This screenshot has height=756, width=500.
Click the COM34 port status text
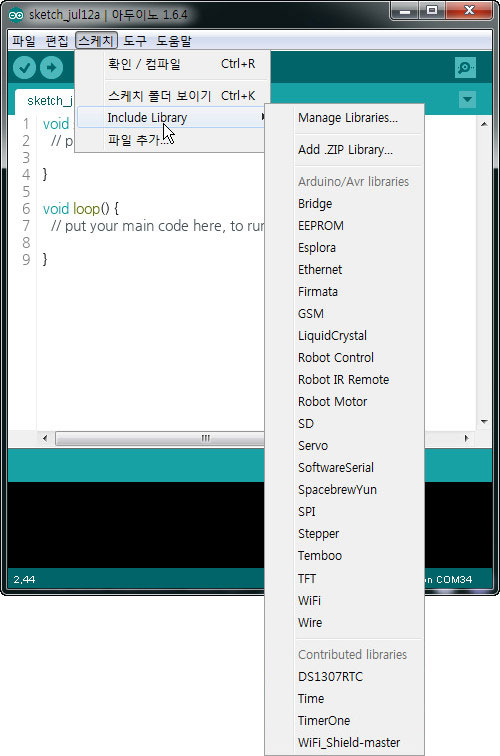(x=454, y=580)
